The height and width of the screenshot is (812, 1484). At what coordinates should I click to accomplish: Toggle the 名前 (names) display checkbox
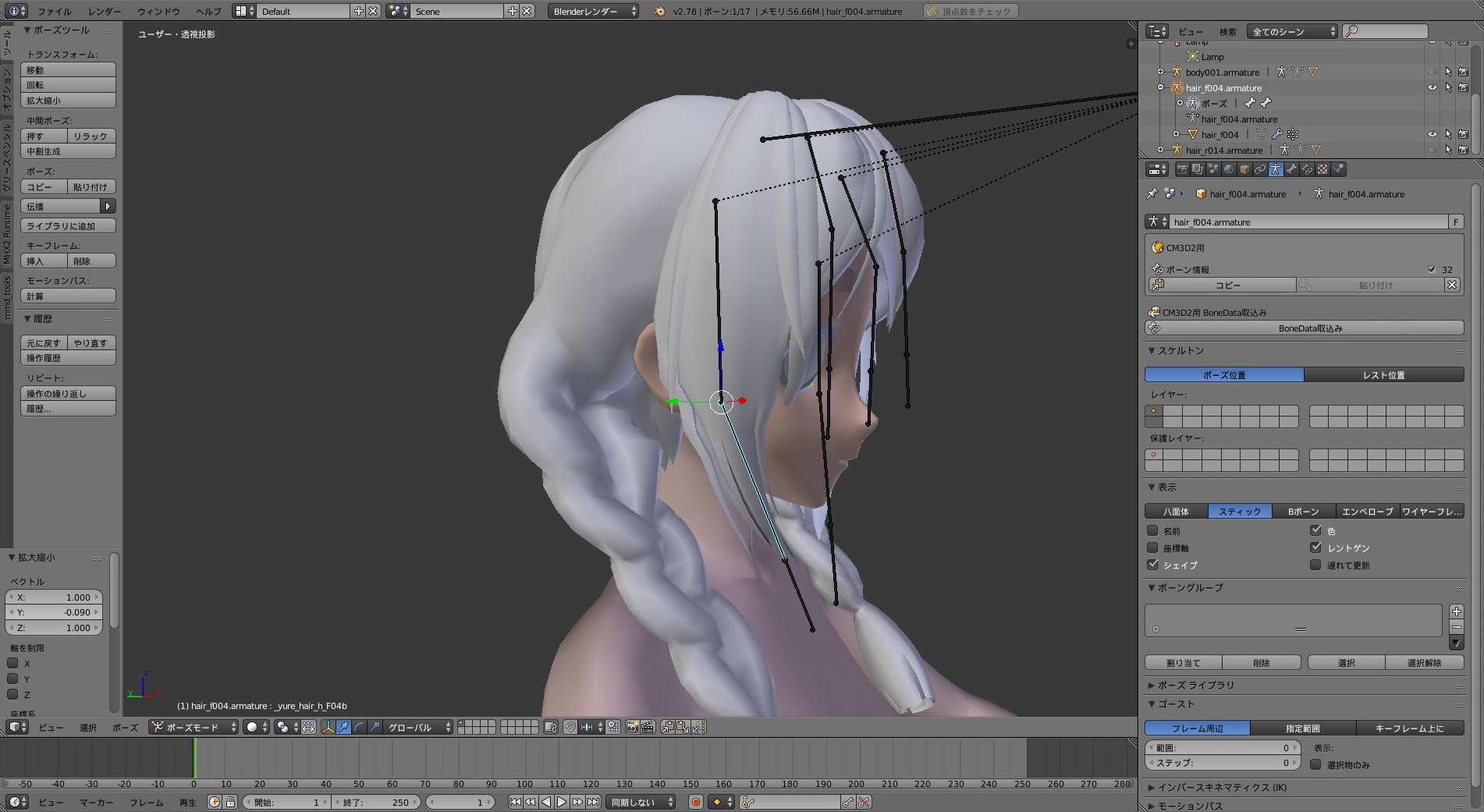pyautogui.click(x=1152, y=530)
